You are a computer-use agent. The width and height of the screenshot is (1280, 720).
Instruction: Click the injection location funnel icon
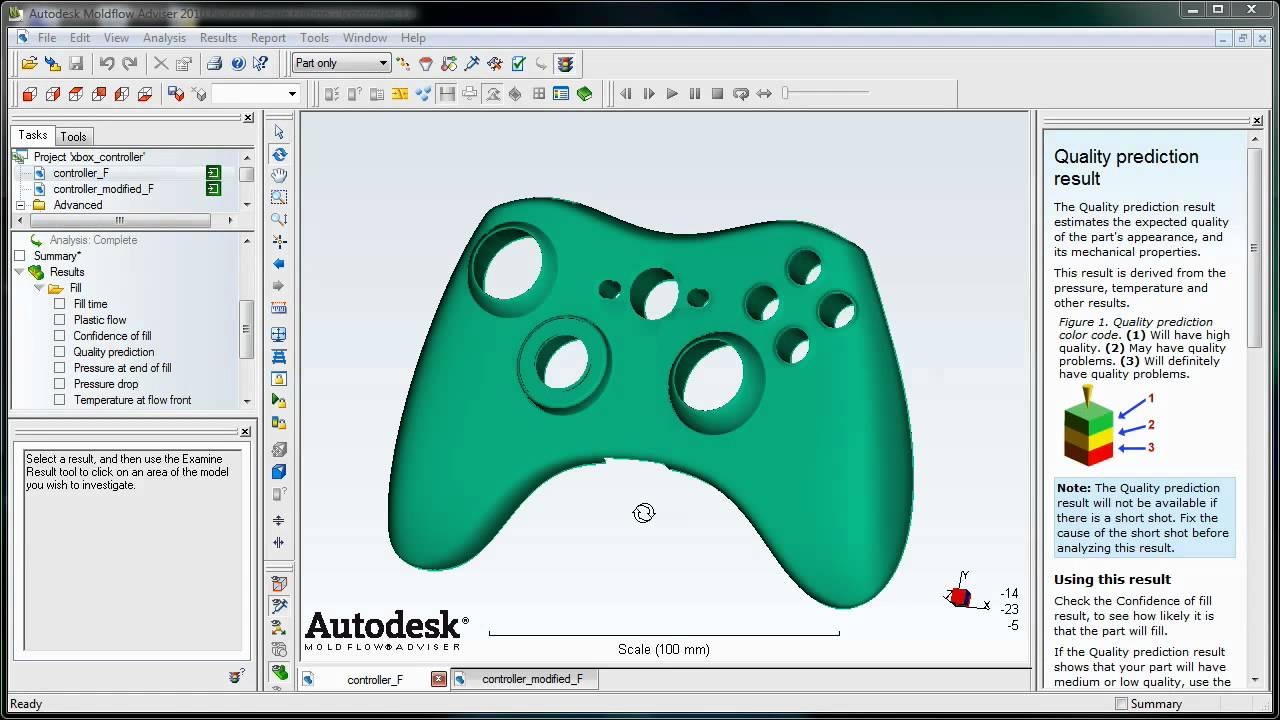click(426, 63)
